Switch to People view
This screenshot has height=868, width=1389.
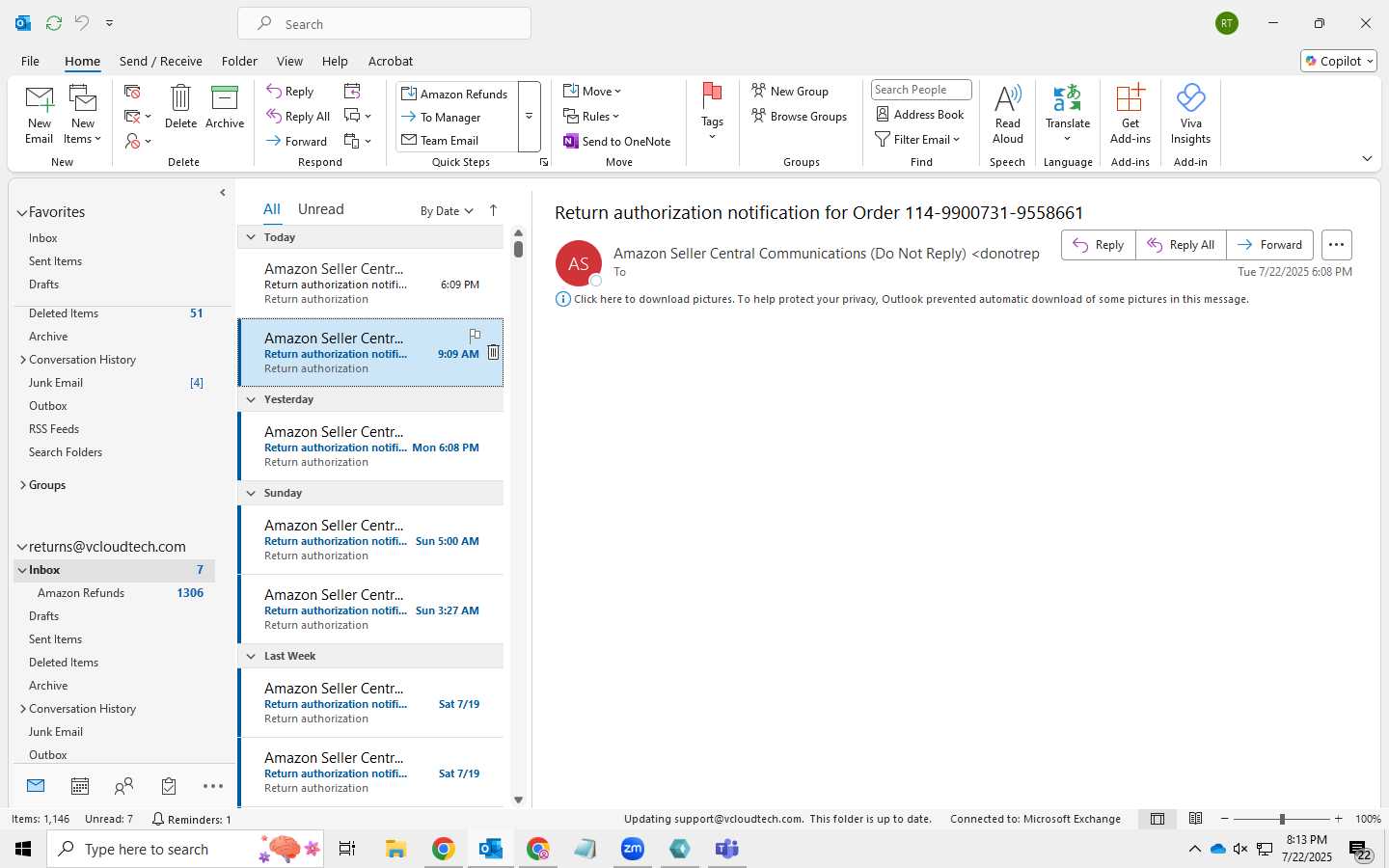click(123, 786)
